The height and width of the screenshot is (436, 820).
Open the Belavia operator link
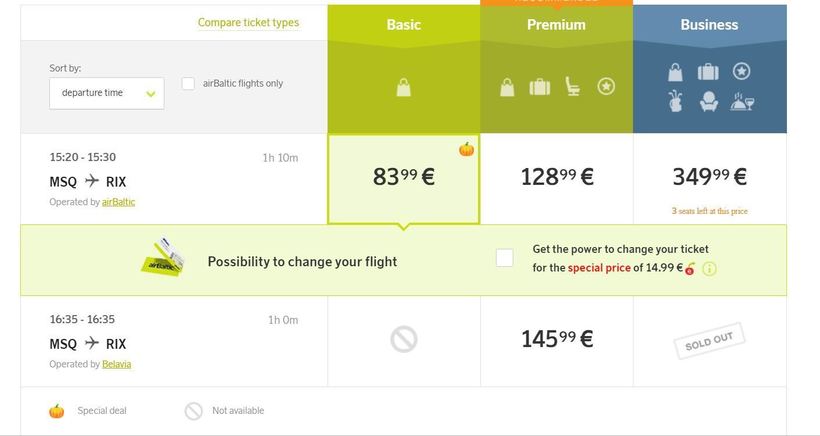tap(116, 364)
